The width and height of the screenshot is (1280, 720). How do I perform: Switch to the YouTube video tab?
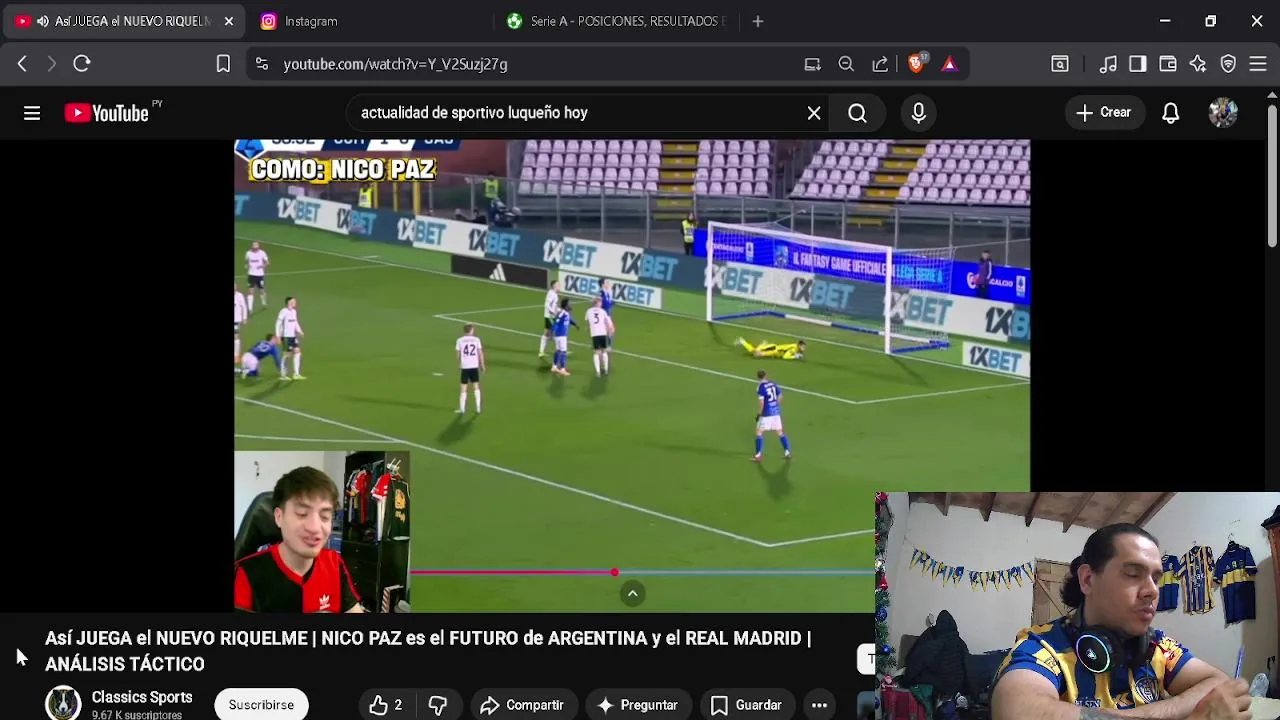point(122,21)
